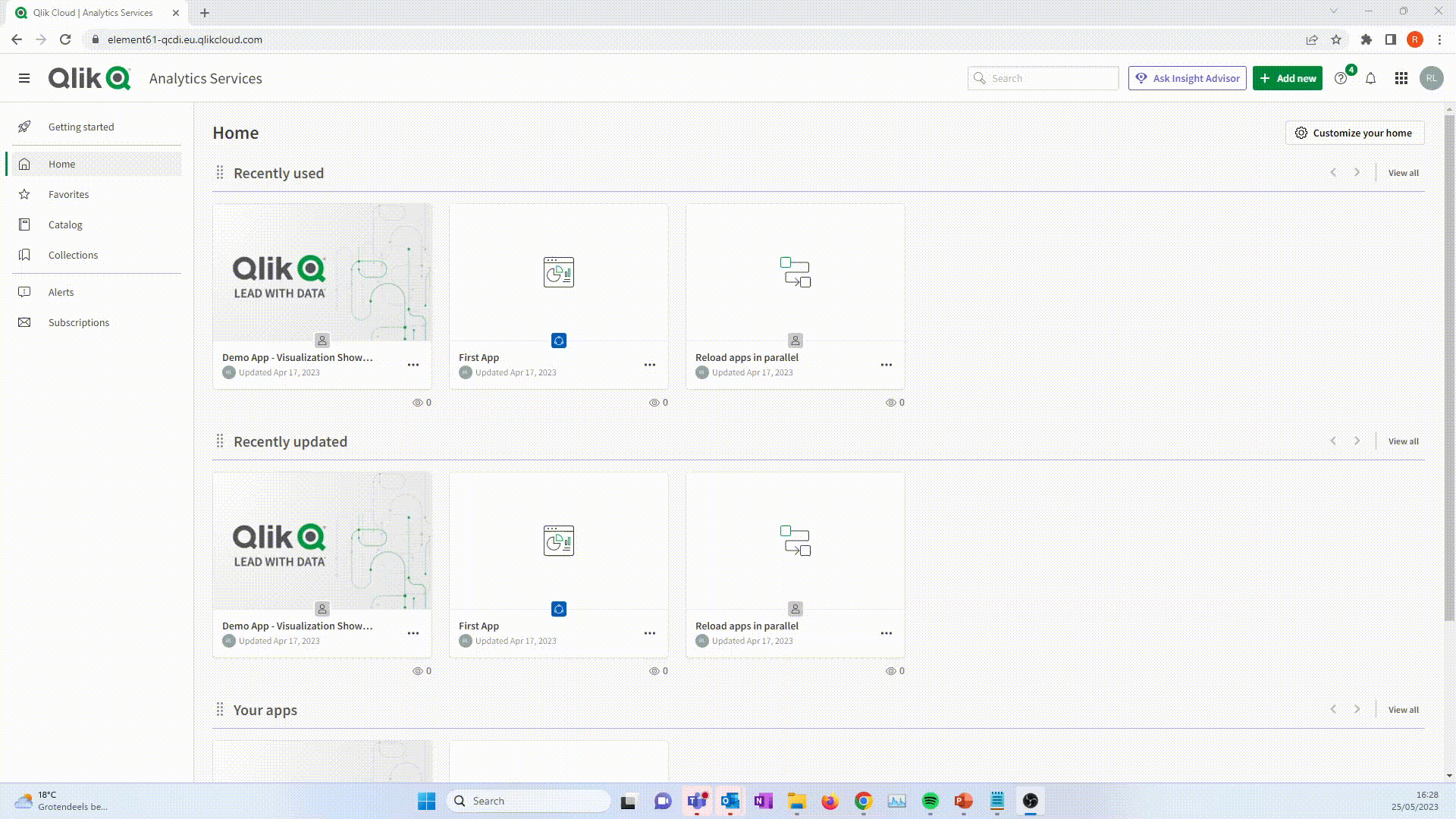Open Spotify from the taskbar
1456x819 pixels.
tap(930, 801)
